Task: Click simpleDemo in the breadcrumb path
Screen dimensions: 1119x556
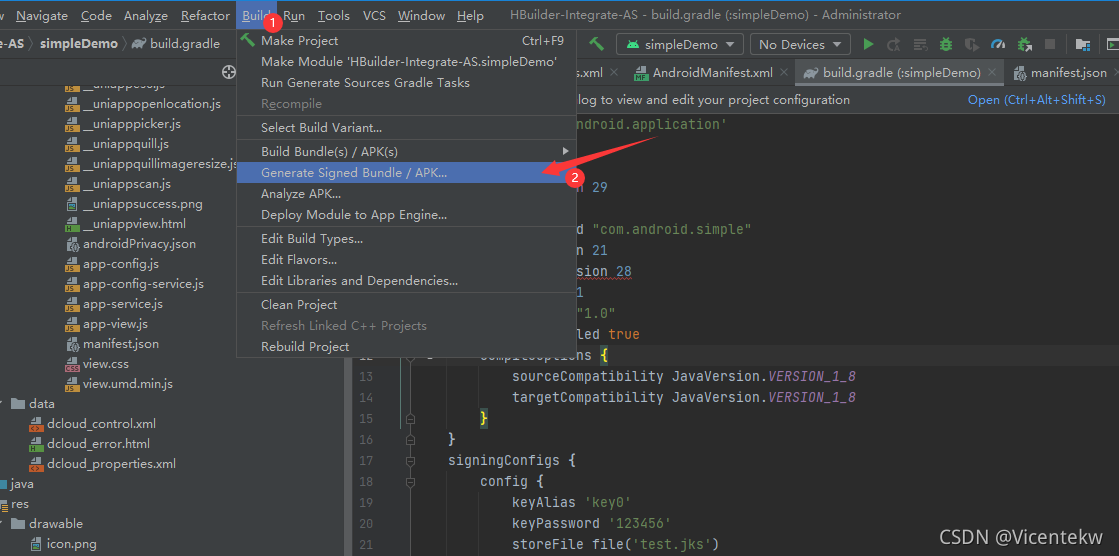Action: click(x=79, y=44)
